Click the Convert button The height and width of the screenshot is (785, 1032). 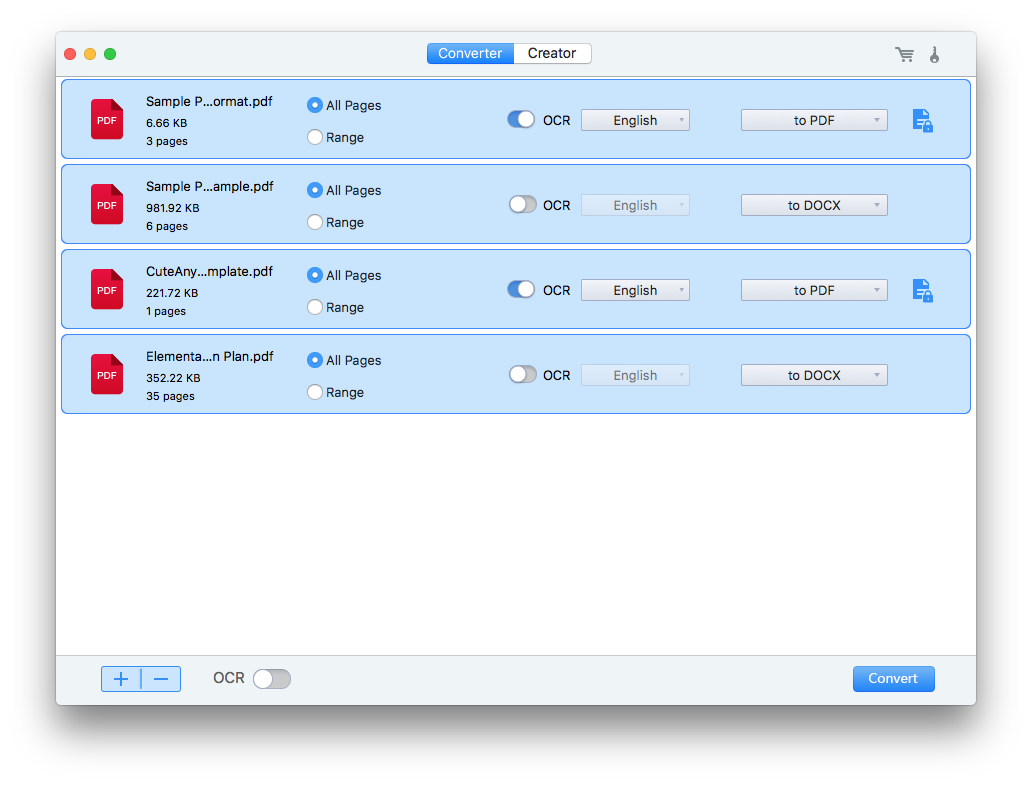pyautogui.click(x=893, y=678)
